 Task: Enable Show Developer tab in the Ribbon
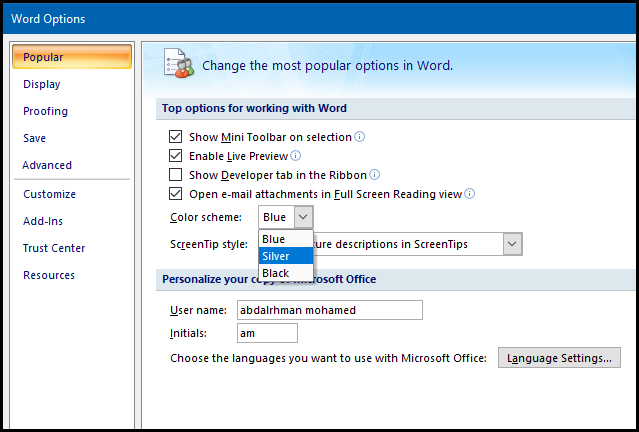pos(175,175)
